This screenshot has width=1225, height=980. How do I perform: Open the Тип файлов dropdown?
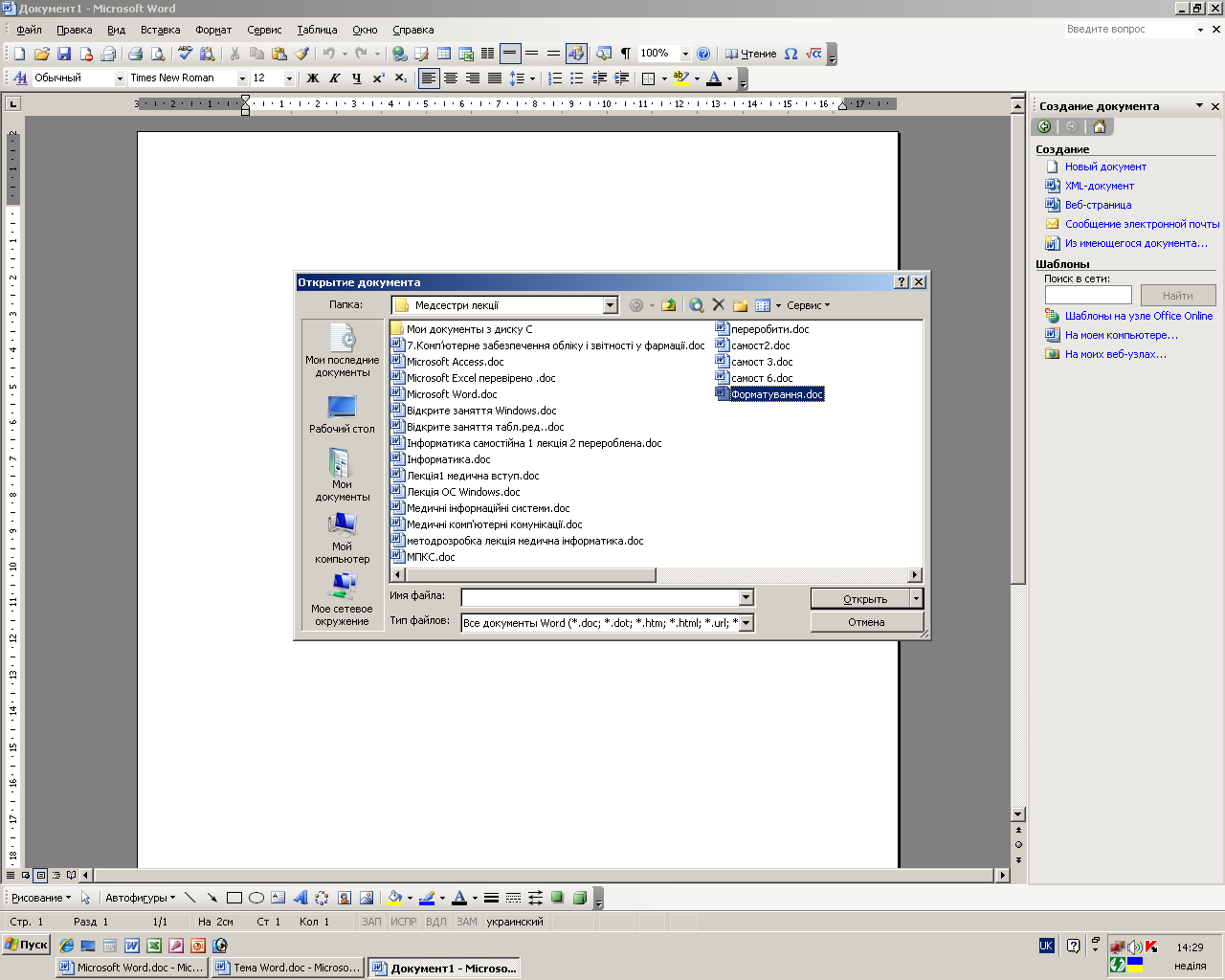[746, 622]
